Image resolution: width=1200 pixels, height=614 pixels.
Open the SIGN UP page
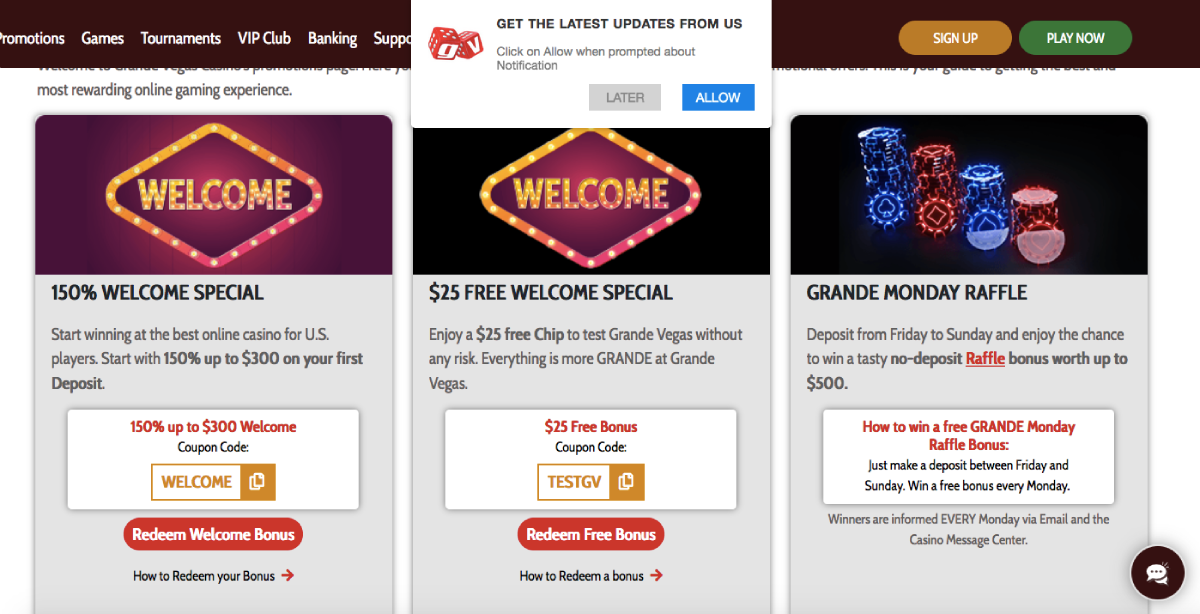[x=955, y=38]
